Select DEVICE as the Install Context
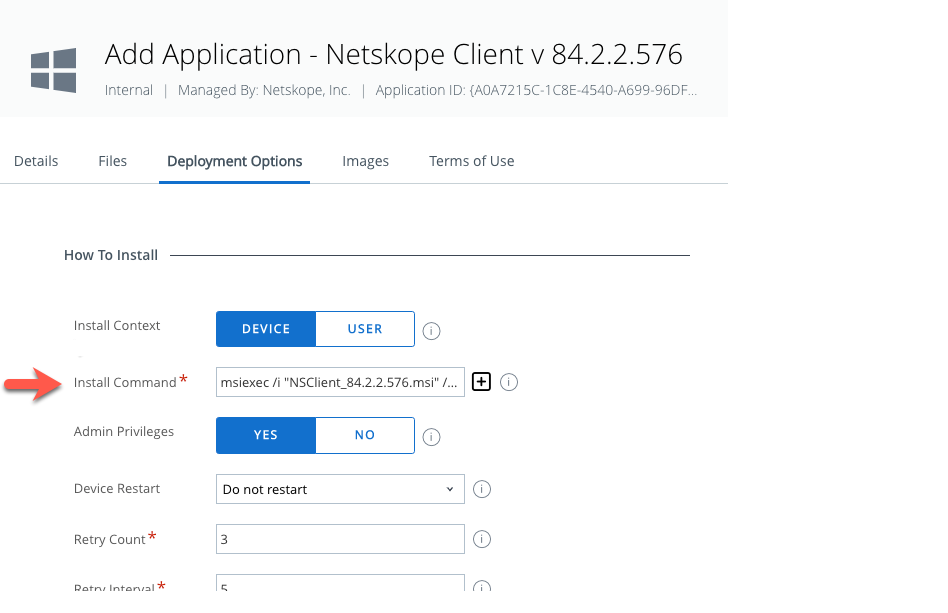 click(265, 329)
